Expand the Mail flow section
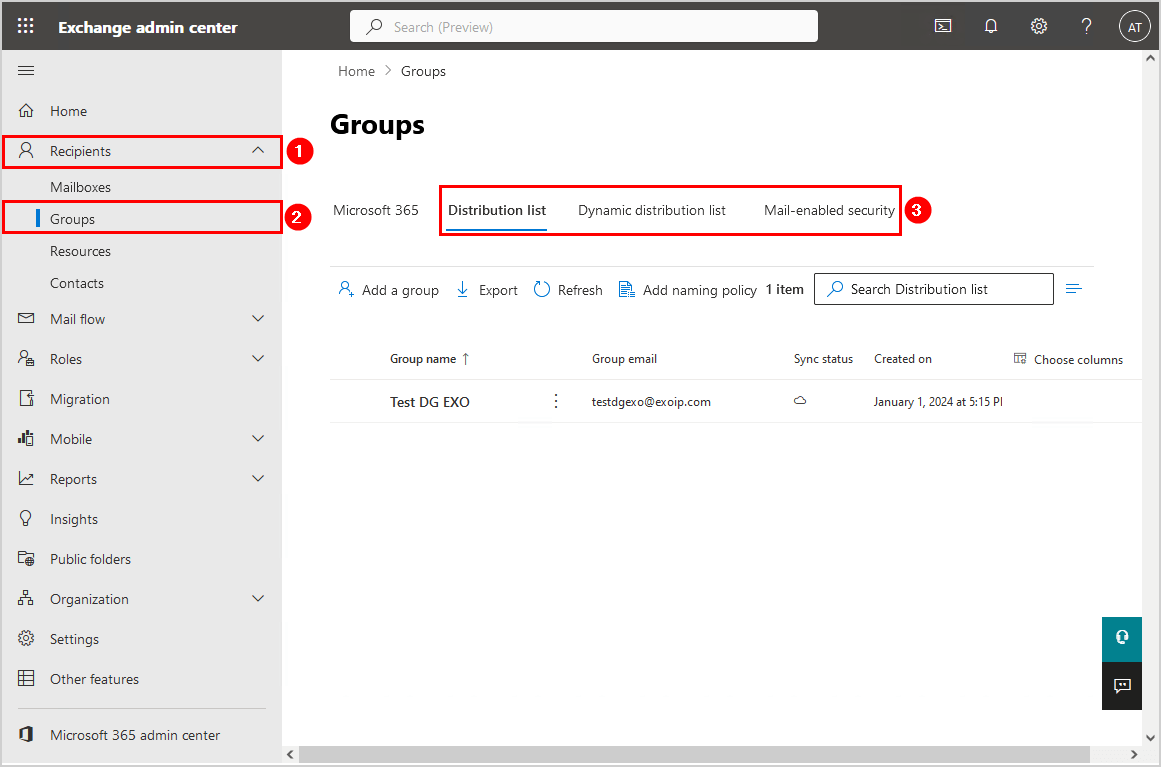This screenshot has width=1161, height=767. pos(258,319)
